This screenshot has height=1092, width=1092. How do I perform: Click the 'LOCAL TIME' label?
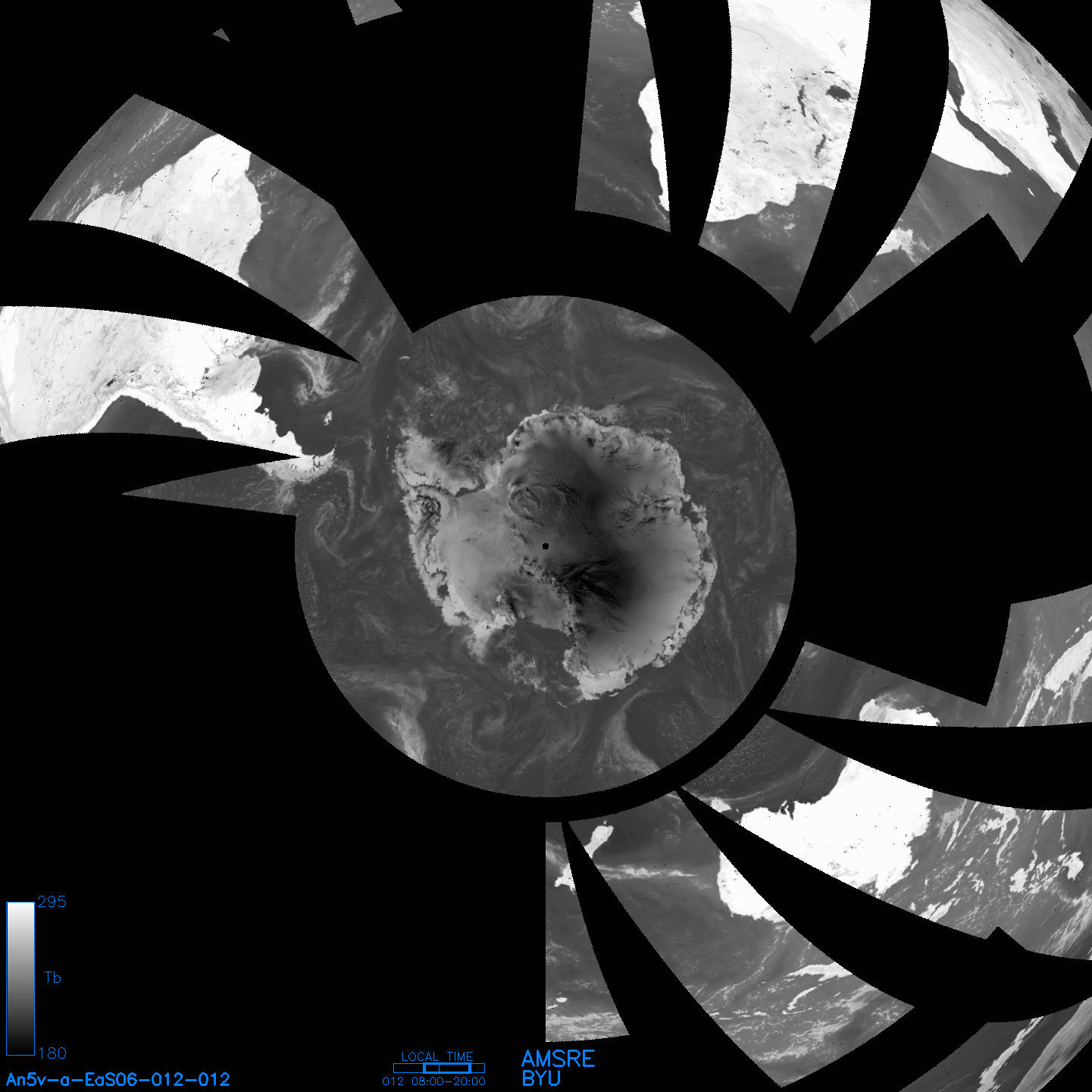click(x=437, y=1056)
